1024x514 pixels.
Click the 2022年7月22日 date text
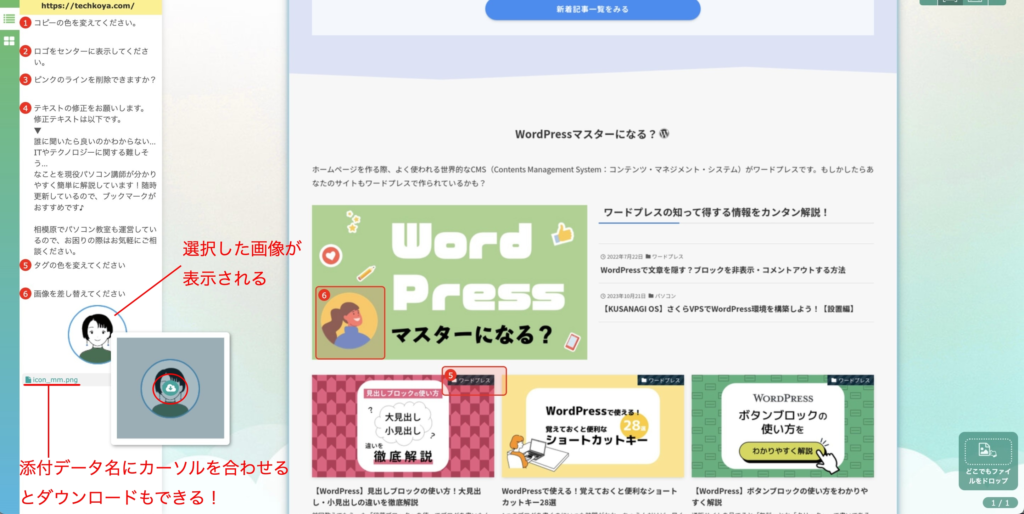tap(625, 257)
